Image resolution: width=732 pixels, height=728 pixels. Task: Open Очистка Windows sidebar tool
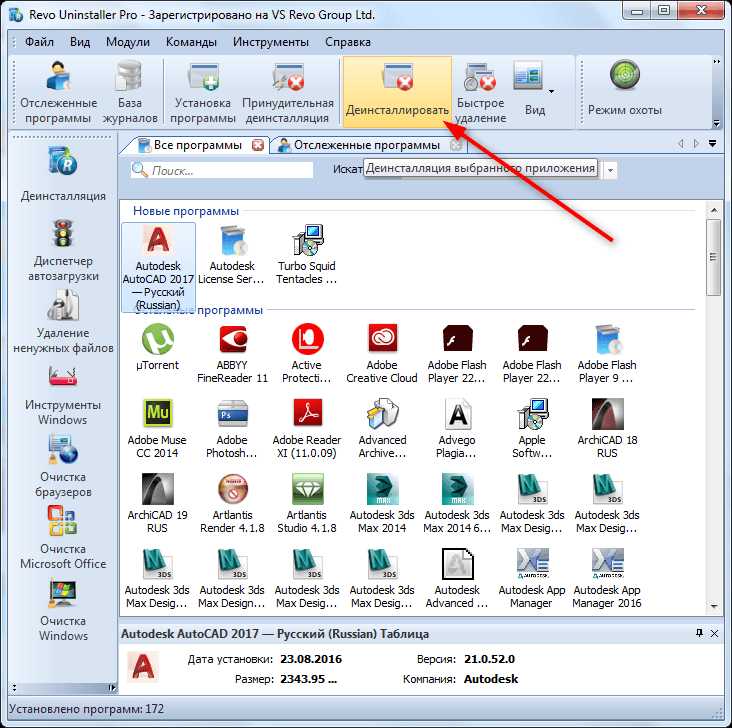tap(63, 611)
